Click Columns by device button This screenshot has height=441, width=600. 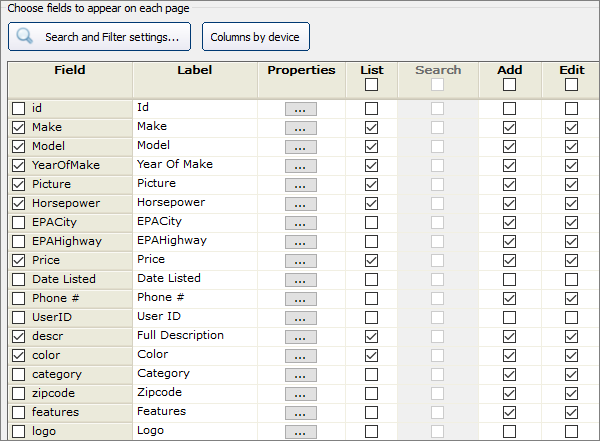click(x=255, y=37)
